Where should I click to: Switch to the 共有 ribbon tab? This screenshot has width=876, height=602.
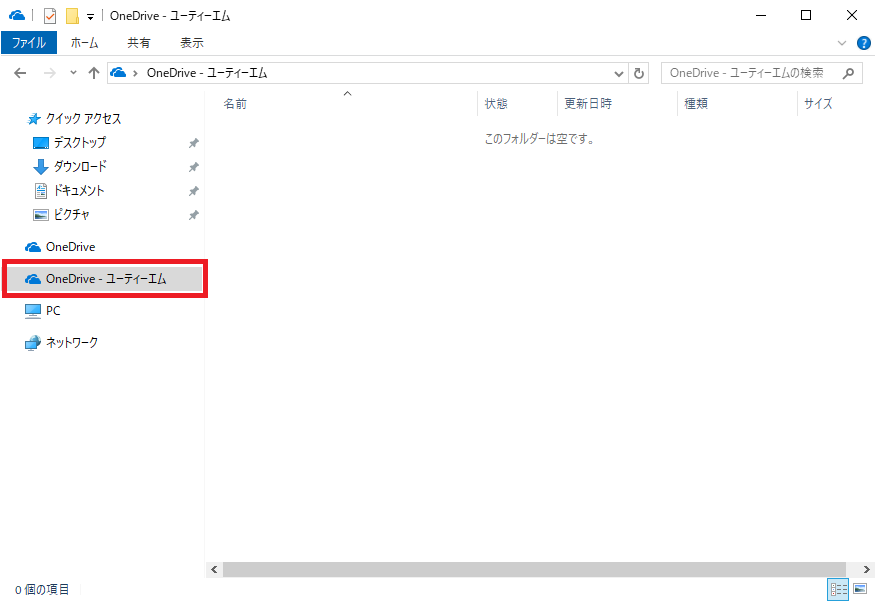click(139, 42)
